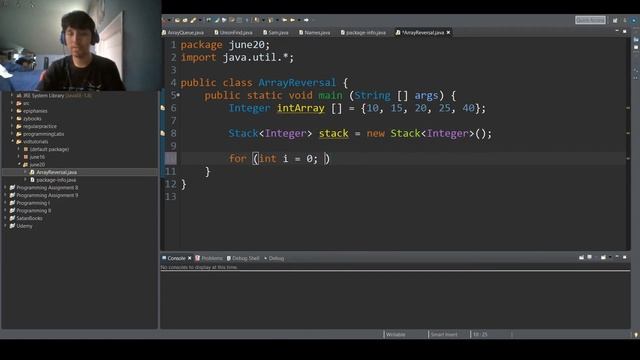Switch to the Names.java tab
Image resolution: width=640 pixels, height=360 pixels.
314,32
